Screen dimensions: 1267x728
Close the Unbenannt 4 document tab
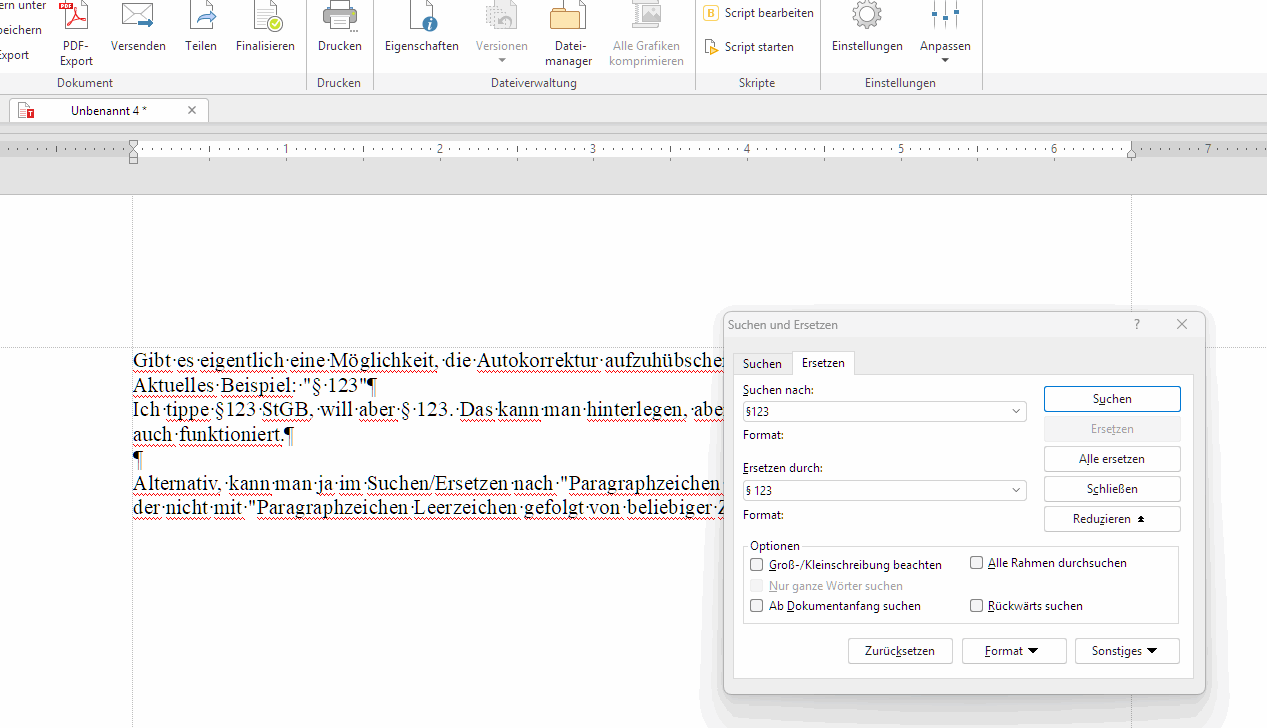click(192, 110)
